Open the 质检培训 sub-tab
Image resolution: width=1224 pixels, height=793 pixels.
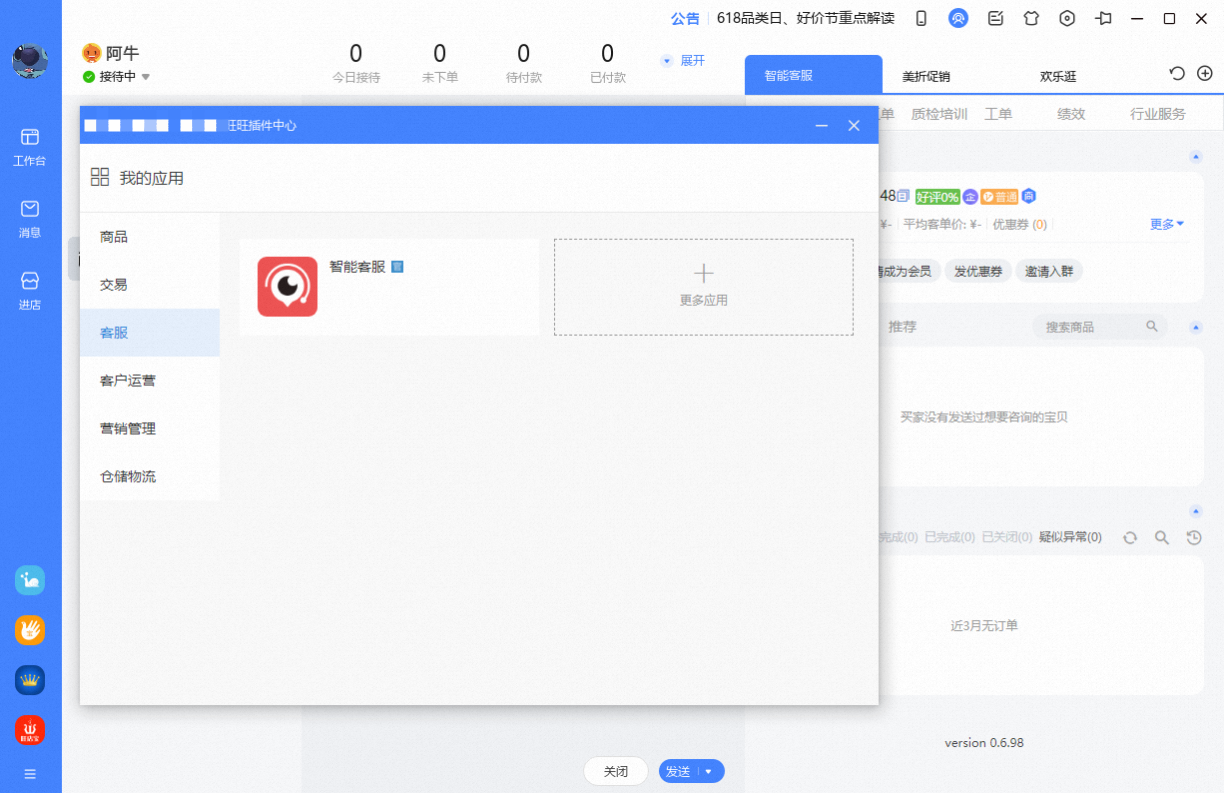click(939, 114)
